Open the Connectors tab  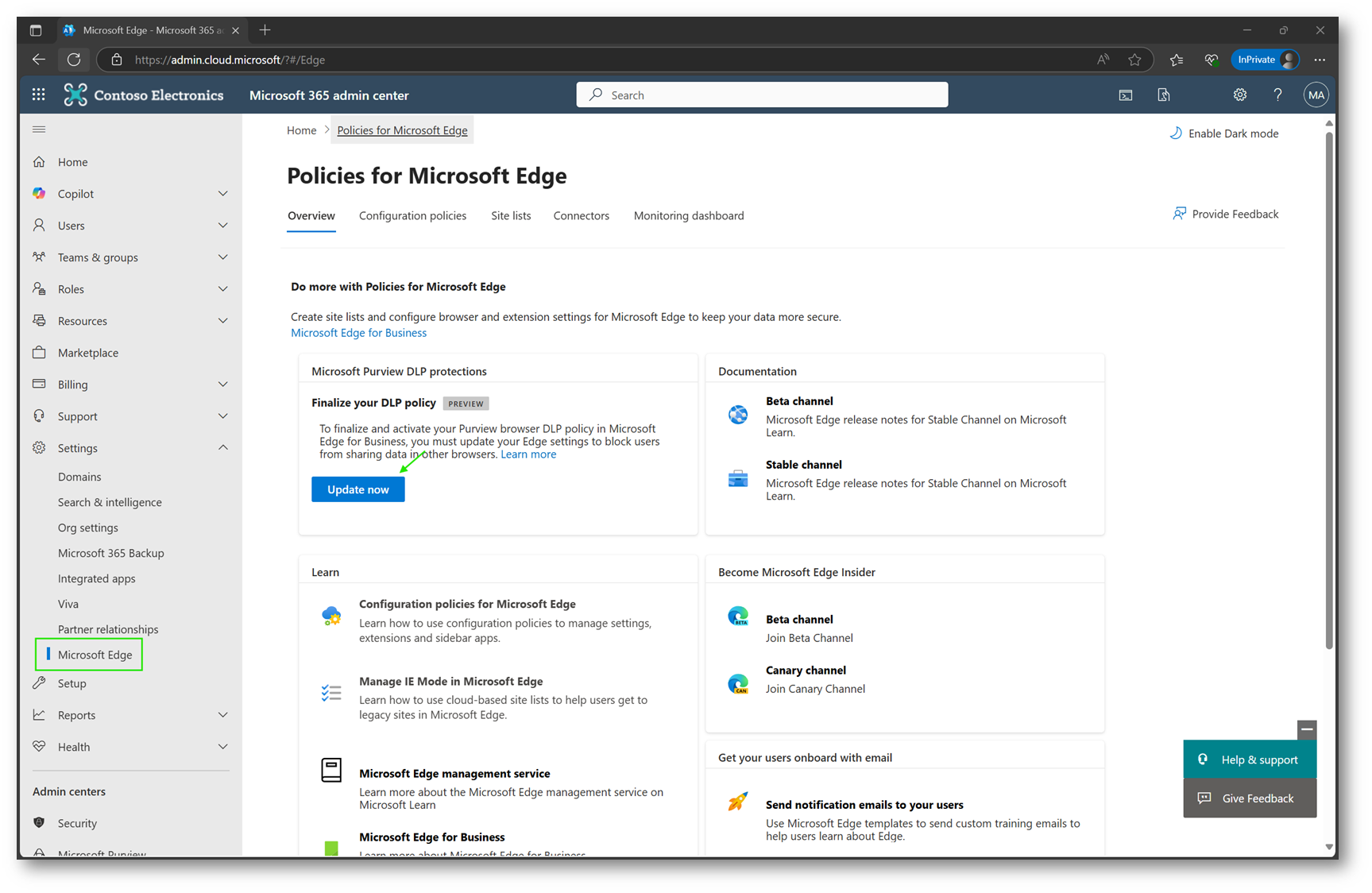tap(582, 216)
